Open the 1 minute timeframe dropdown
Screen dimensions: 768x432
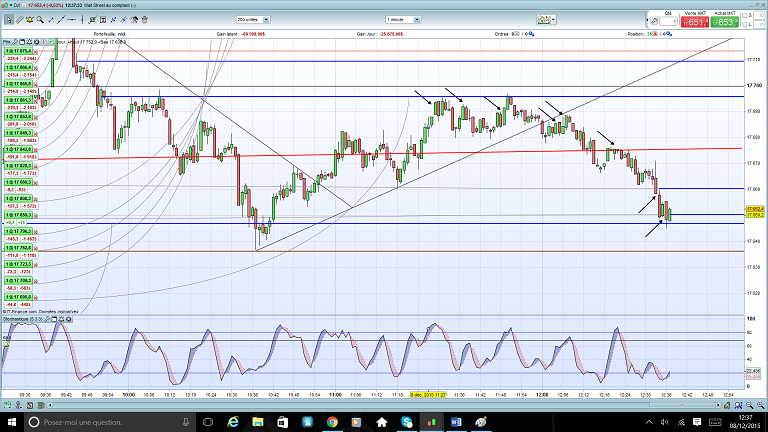(x=403, y=20)
